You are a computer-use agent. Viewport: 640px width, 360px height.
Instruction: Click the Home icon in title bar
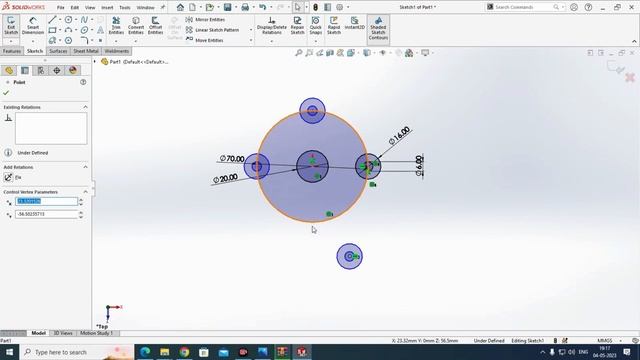tap(180, 7)
